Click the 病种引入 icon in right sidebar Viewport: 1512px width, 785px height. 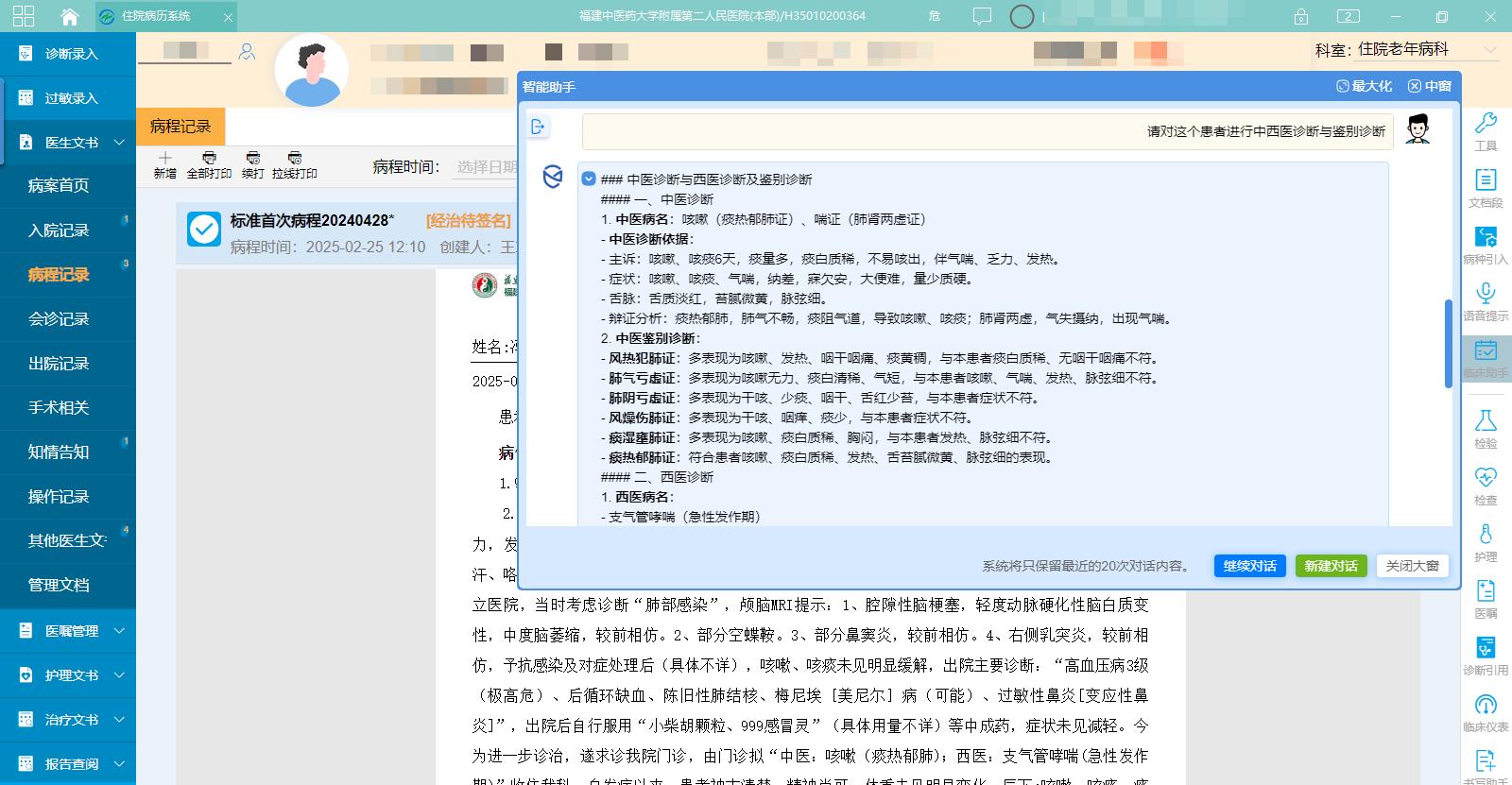tap(1486, 237)
